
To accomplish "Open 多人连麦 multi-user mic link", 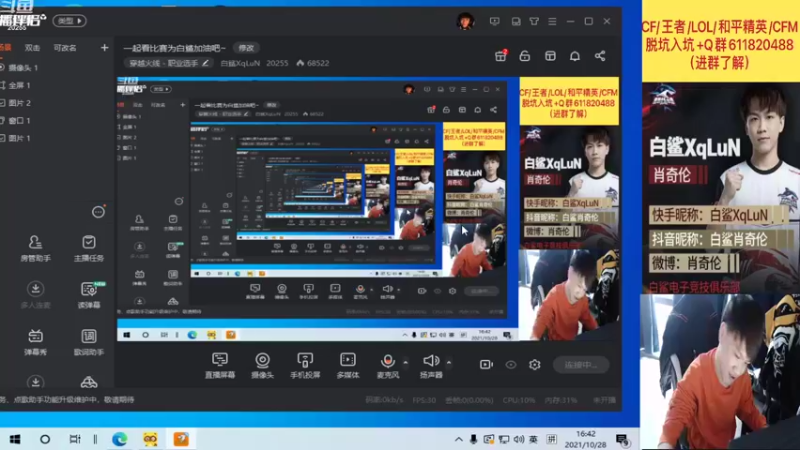I will 35,295.
